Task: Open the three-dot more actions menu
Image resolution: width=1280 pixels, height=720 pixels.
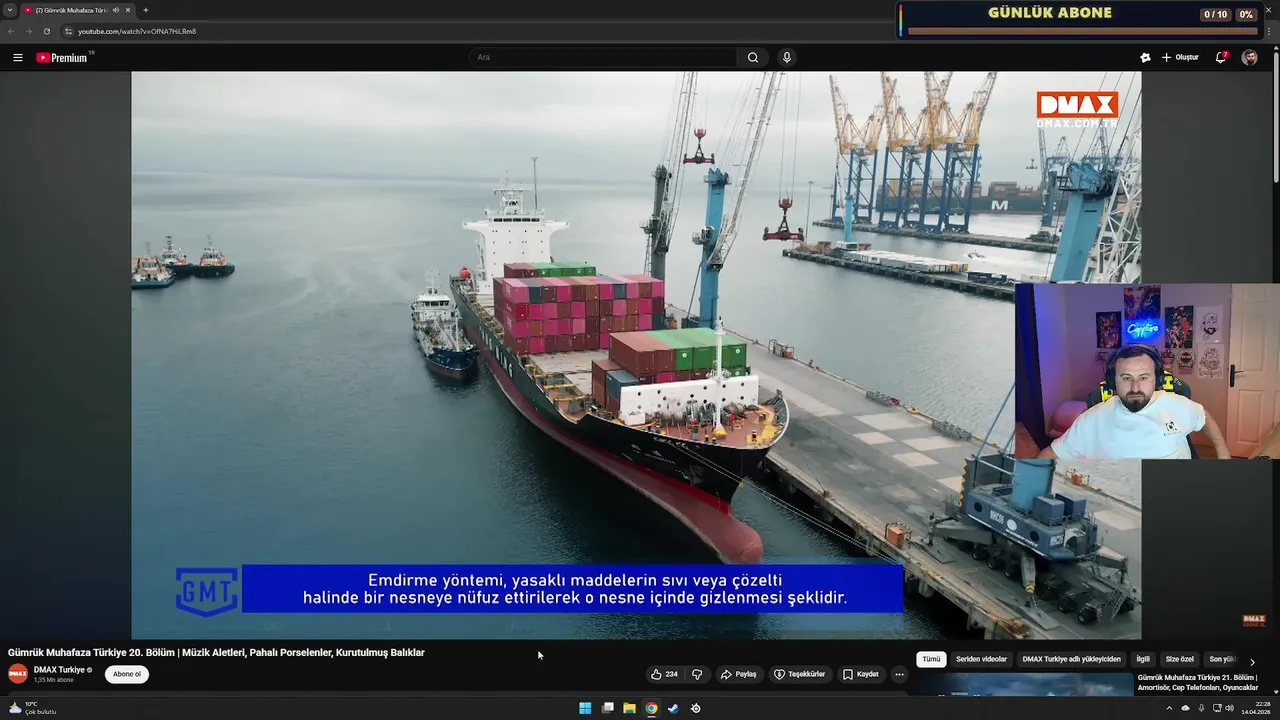Action: pos(899,674)
